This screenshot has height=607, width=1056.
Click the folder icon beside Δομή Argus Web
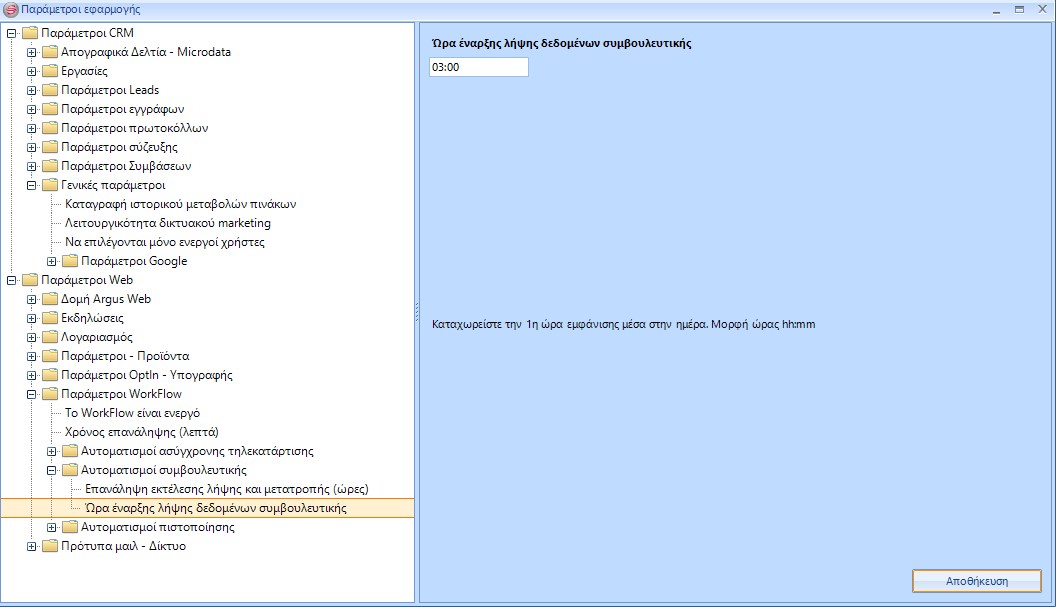[49, 299]
